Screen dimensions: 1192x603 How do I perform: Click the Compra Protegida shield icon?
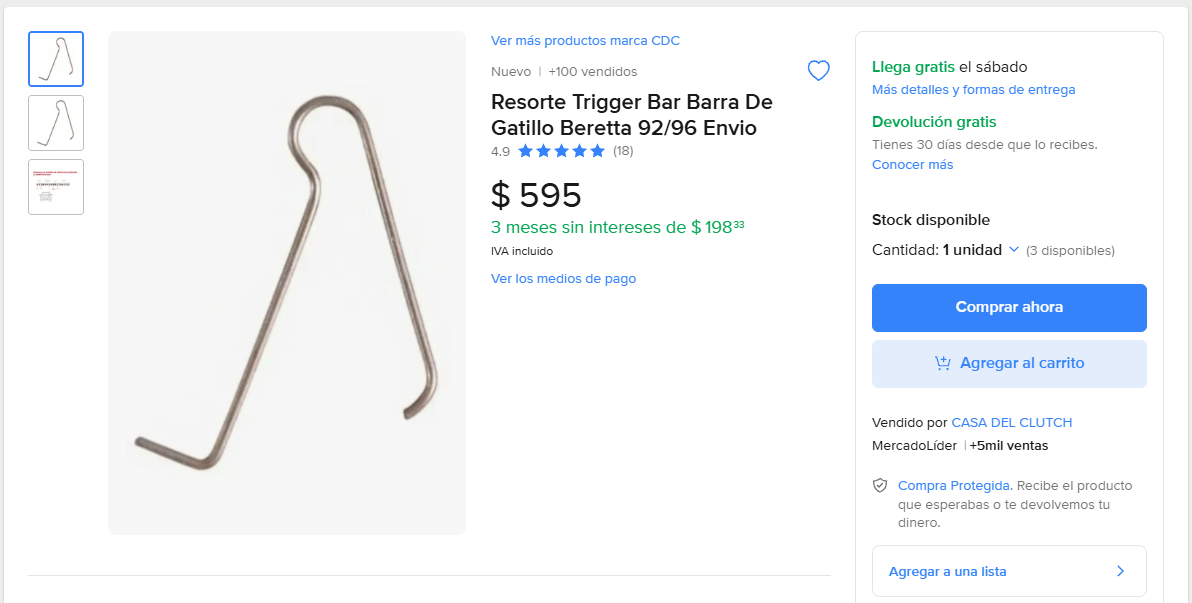coord(880,485)
